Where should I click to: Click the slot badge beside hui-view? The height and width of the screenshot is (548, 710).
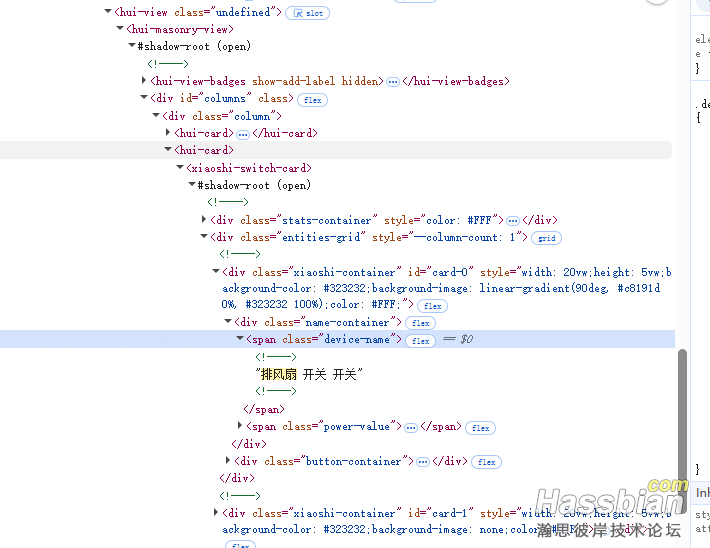(307, 13)
